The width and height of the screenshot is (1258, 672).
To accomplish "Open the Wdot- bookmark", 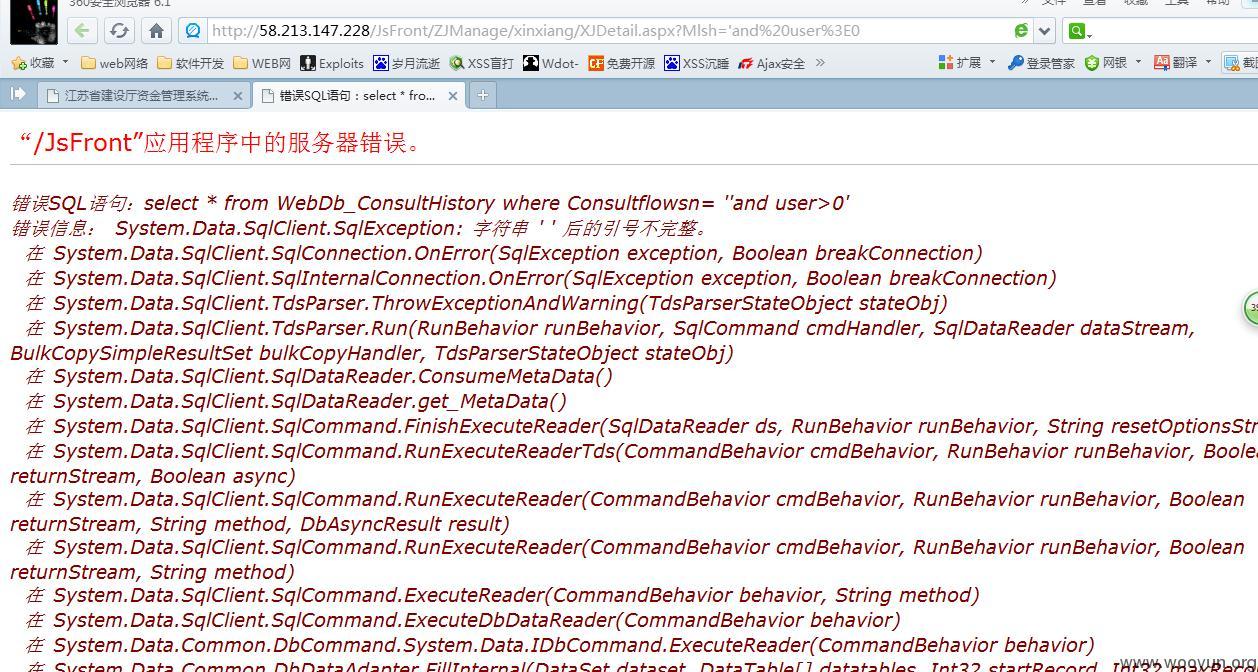I will click(x=550, y=63).
